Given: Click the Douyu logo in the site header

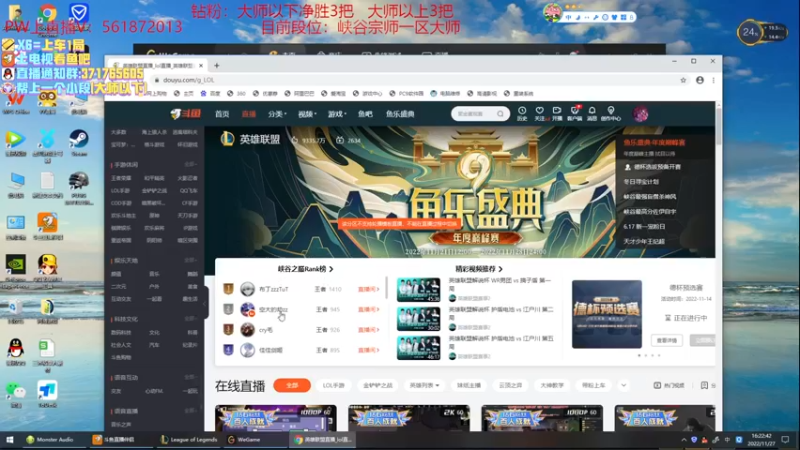Looking at the screenshot, I should pos(185,114).
